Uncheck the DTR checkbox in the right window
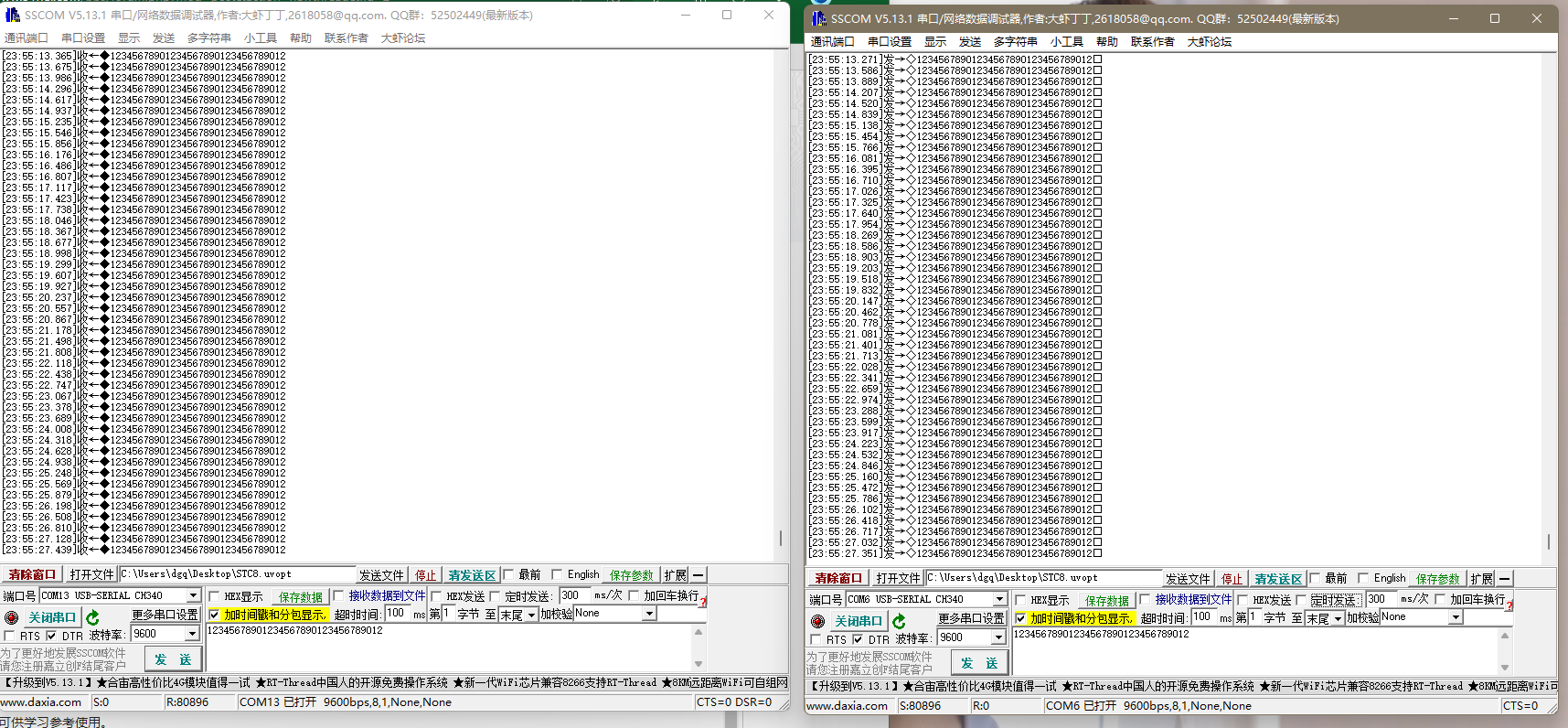The image size is (1568, 728). pyautogui.click(x=858, y=639)
